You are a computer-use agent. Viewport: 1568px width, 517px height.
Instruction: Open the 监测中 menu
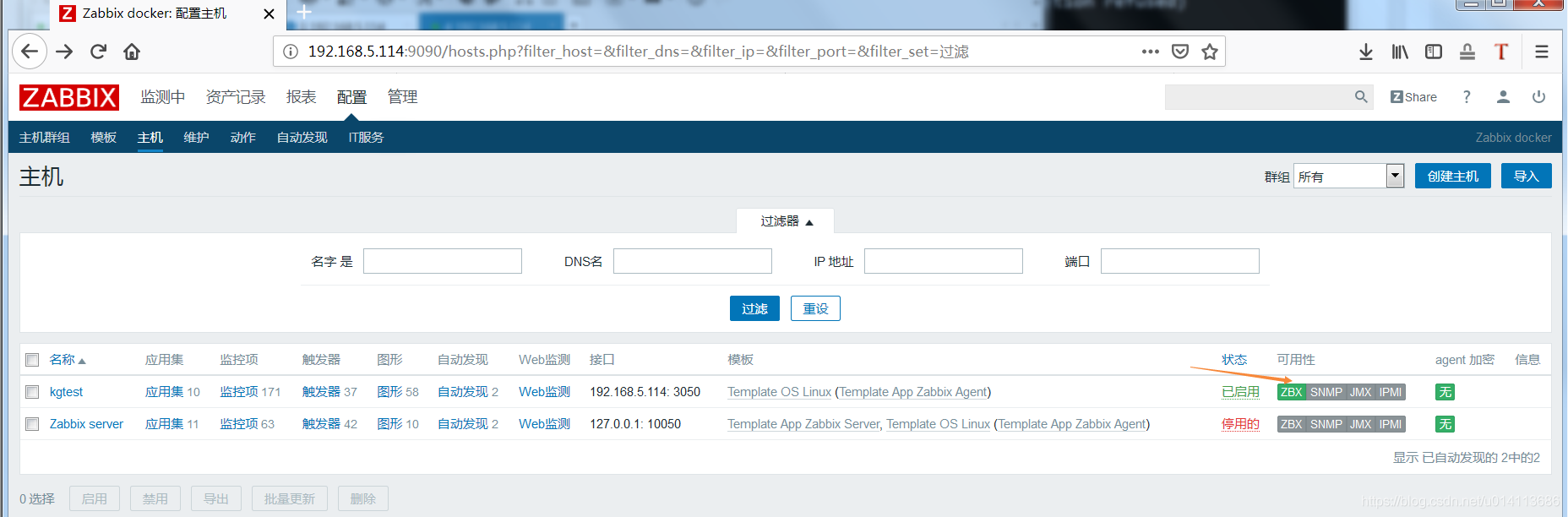163,97
